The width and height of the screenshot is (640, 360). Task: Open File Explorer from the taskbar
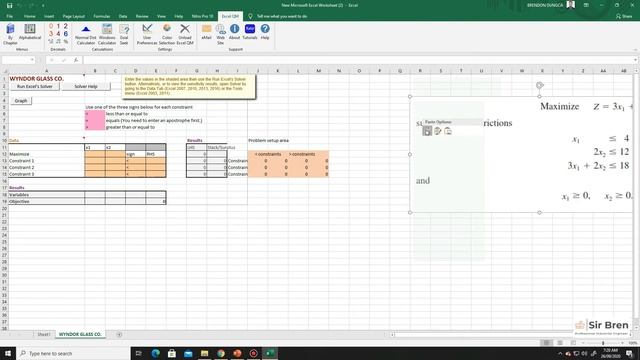point(204,353)
